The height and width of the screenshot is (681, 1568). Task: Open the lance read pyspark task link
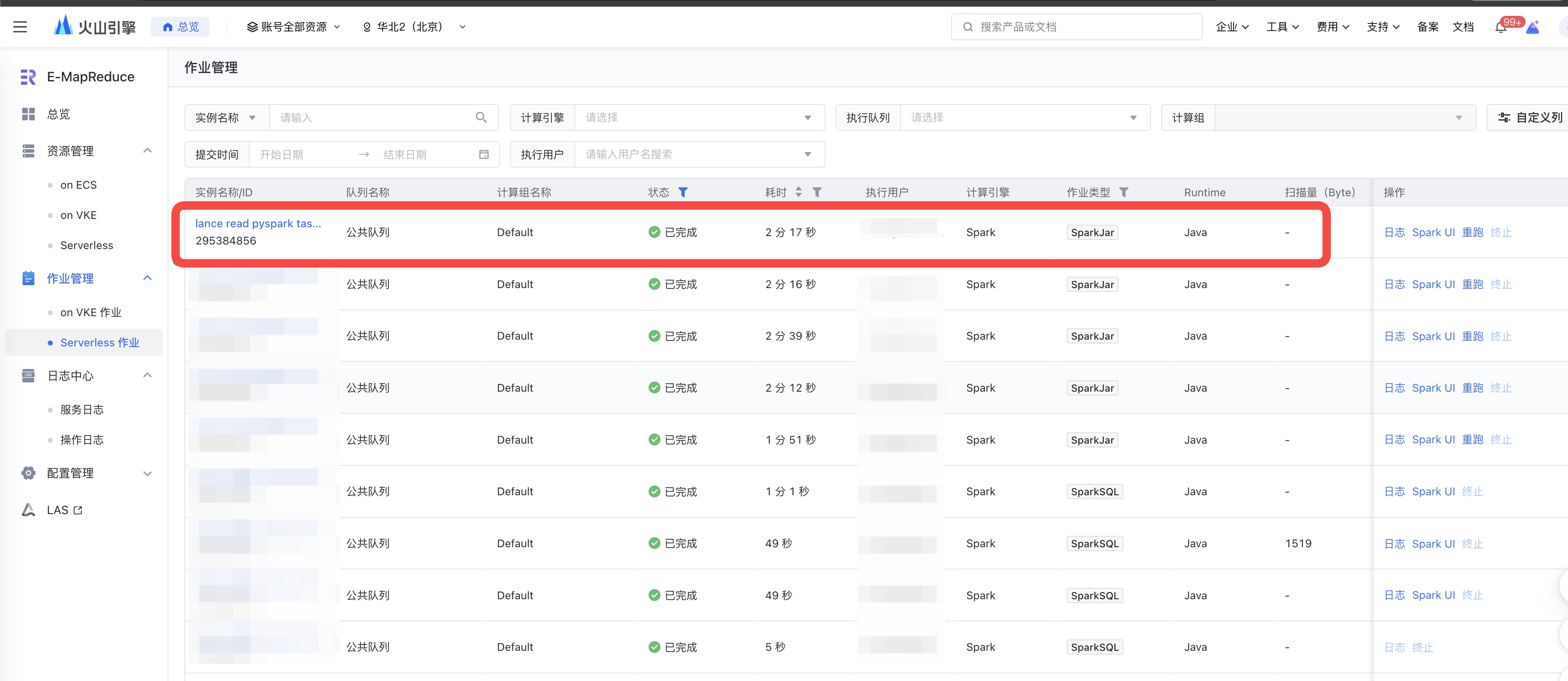pos(258,224)
